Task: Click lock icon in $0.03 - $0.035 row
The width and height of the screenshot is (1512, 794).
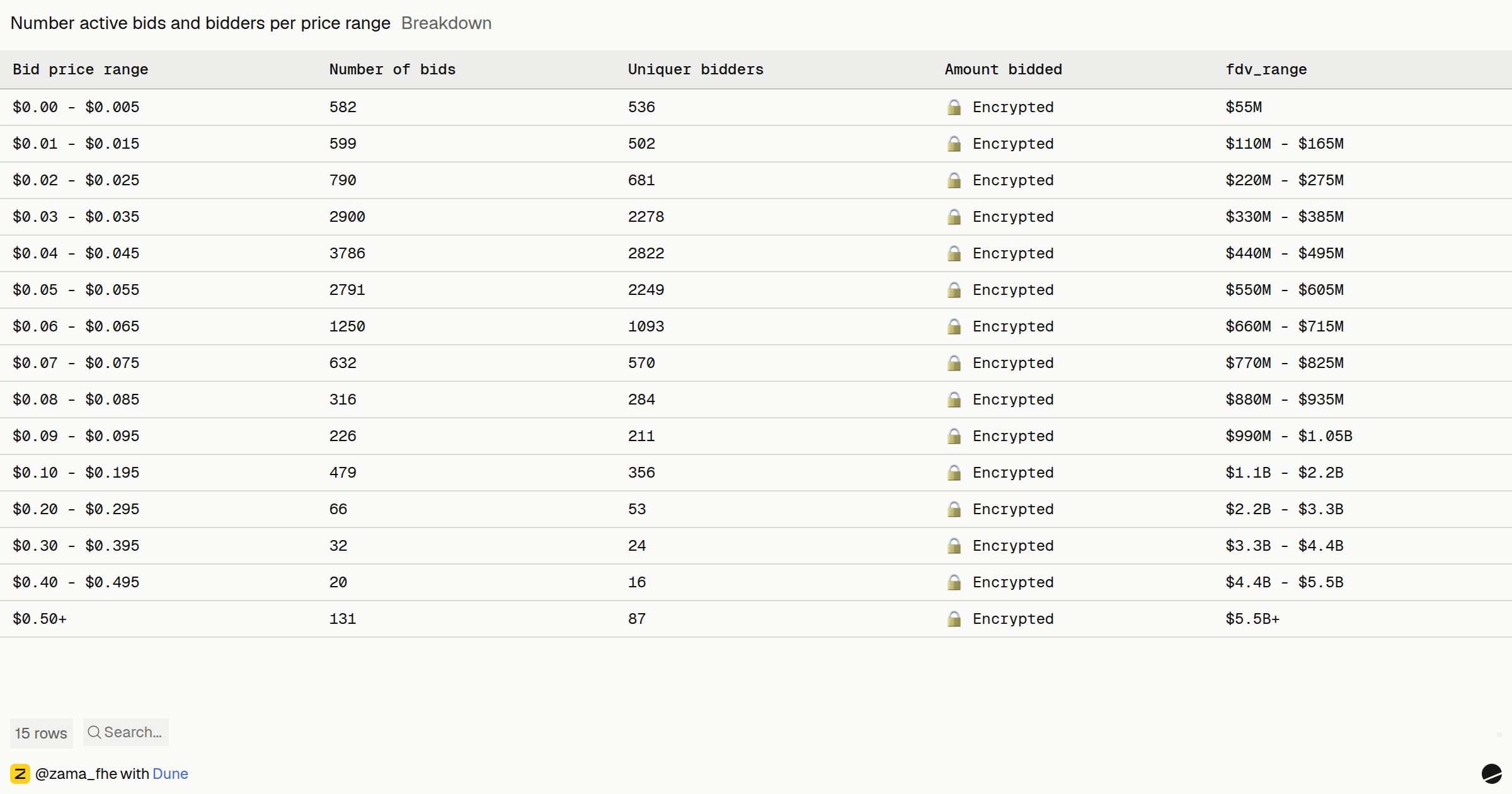Action: click(x=954, y=217)
